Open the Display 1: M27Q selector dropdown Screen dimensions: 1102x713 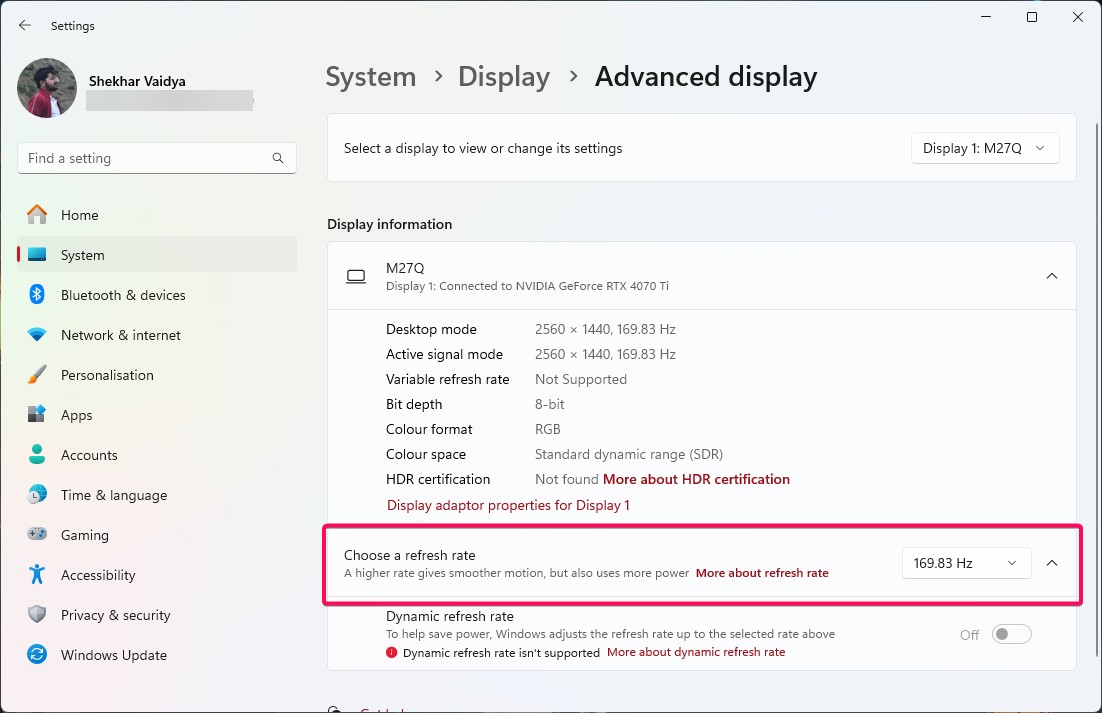[x=984, y=147]
